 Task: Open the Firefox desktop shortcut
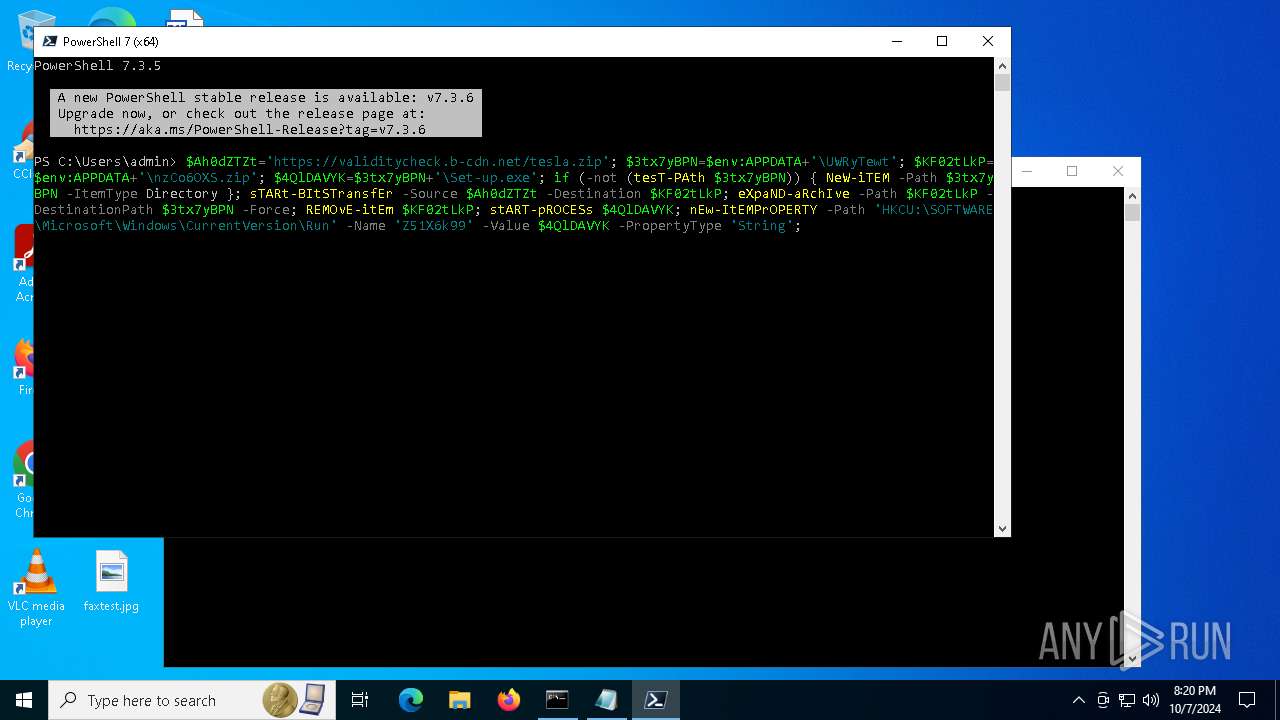point(24,368)
